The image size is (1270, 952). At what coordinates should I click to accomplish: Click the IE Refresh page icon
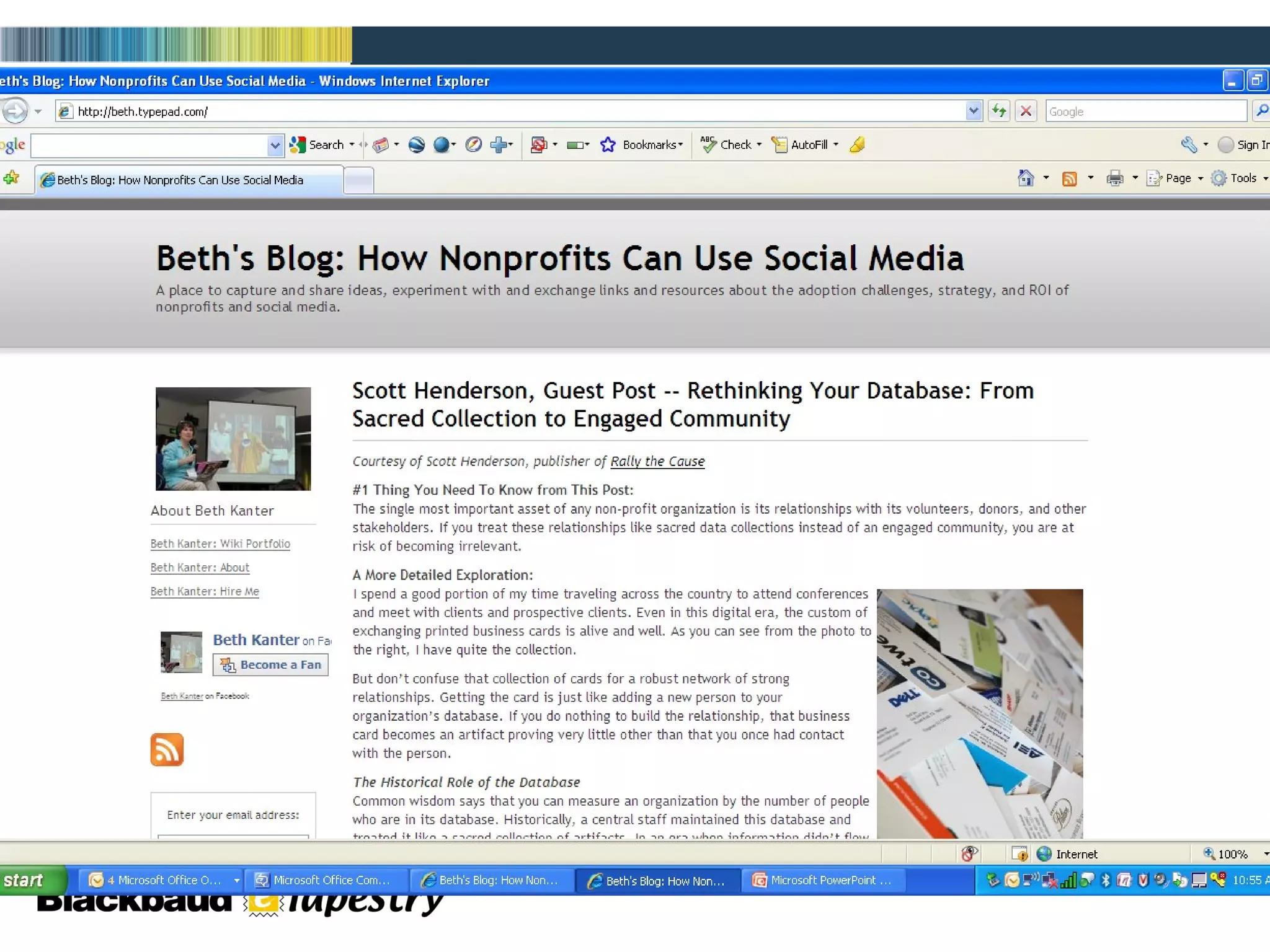pyautogui.click(x=998, y=112)
